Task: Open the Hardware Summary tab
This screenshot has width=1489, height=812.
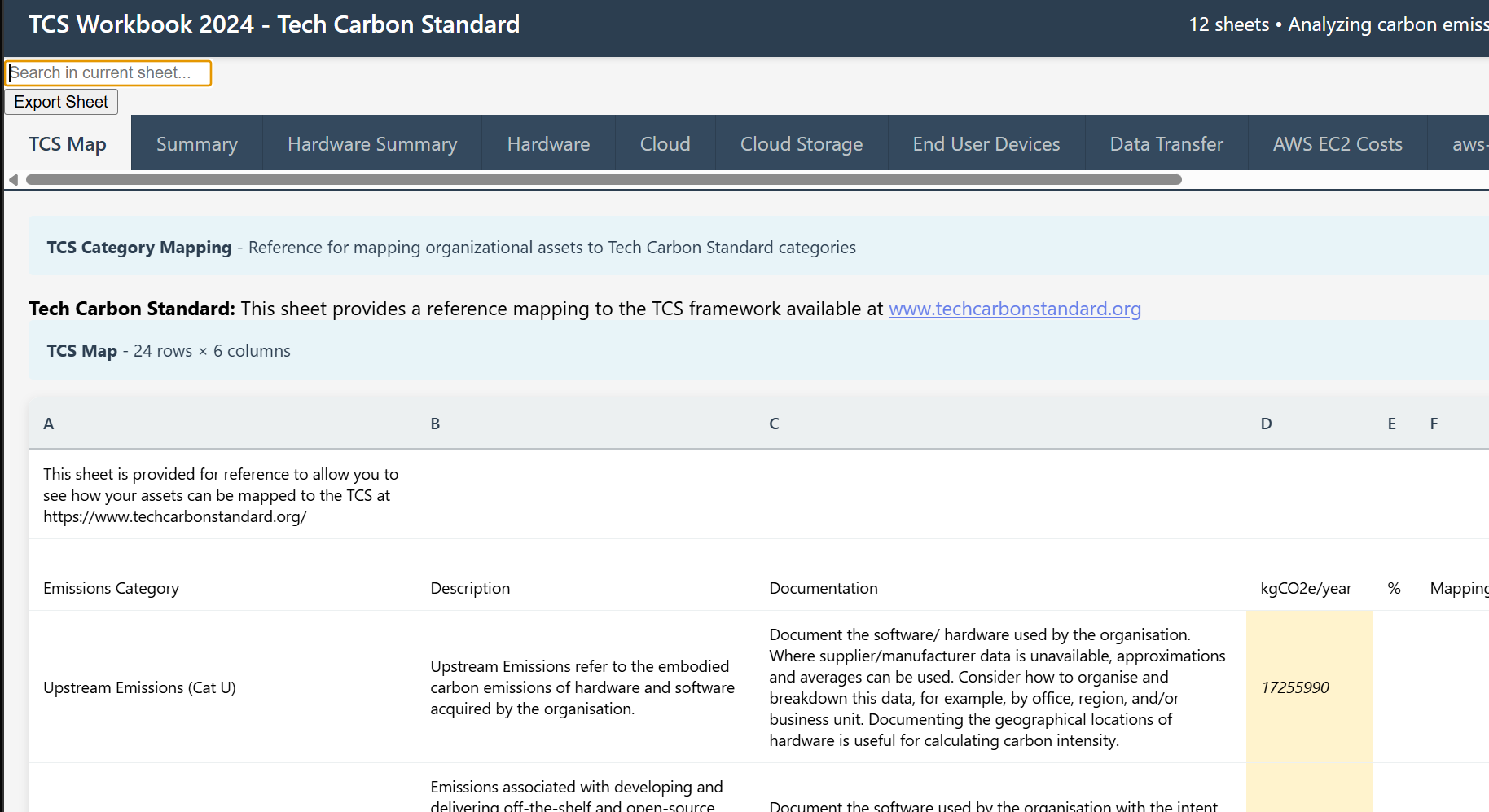Action: coord(372,143)
